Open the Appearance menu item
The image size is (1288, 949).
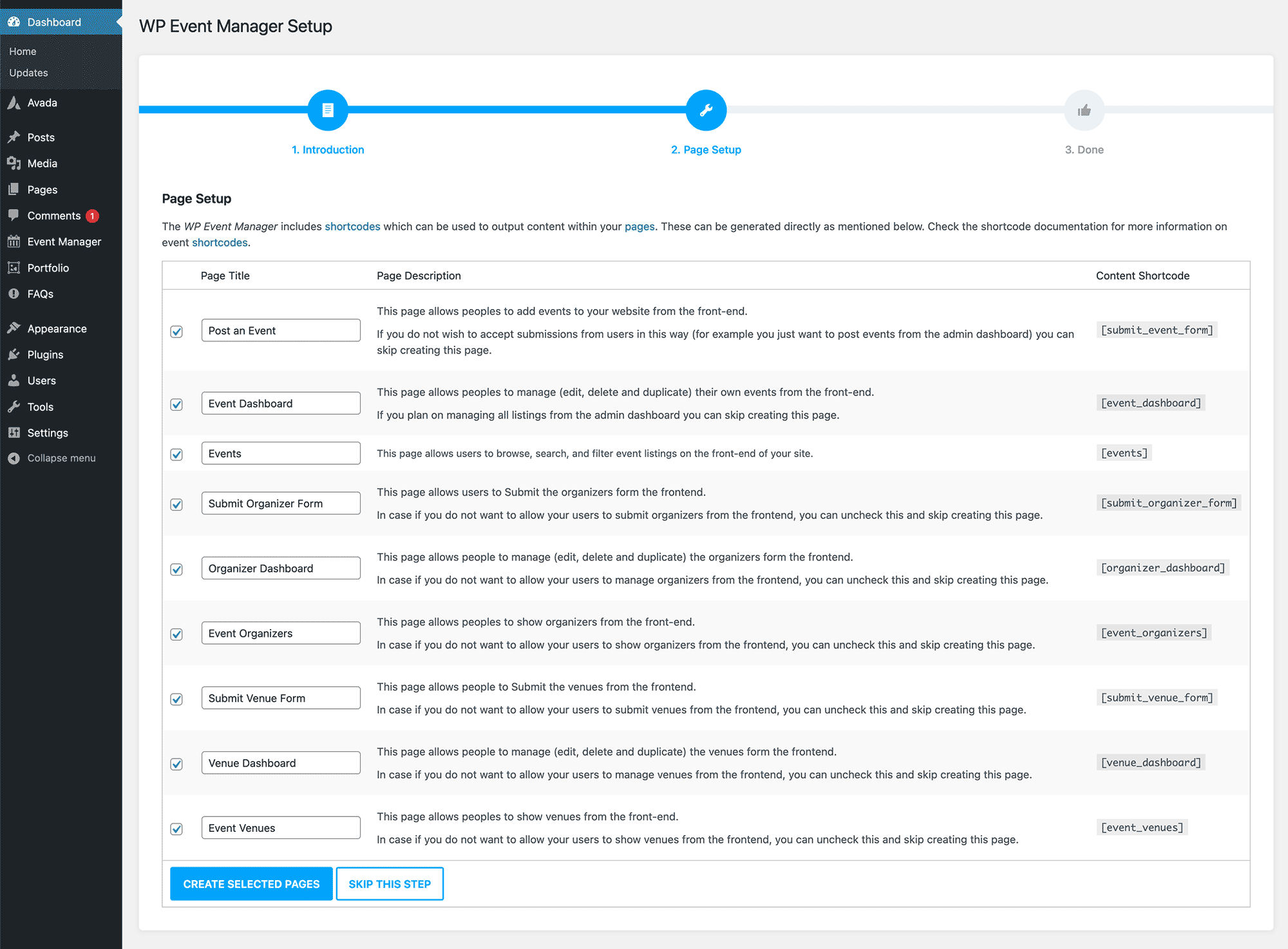pos(61,328)
